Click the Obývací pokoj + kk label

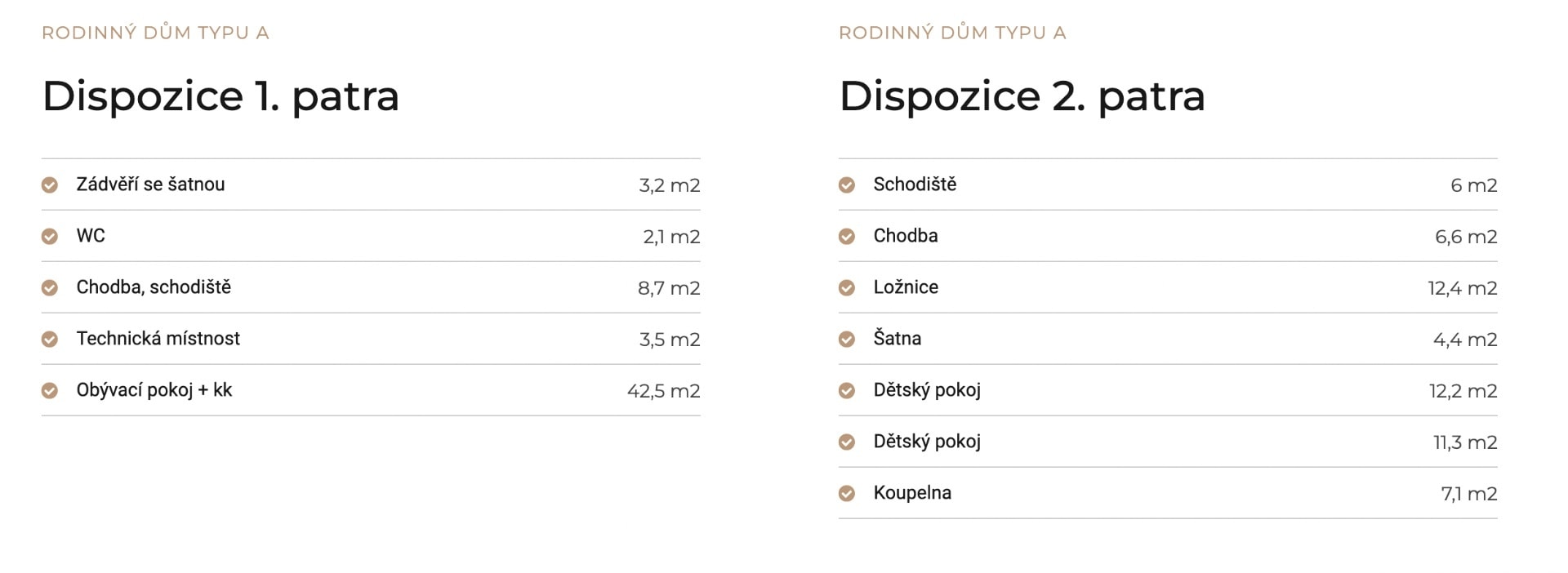(x=154, y=390)
